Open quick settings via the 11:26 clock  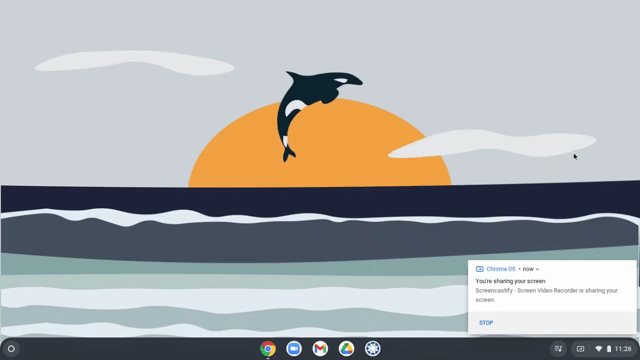coord(623,349)
